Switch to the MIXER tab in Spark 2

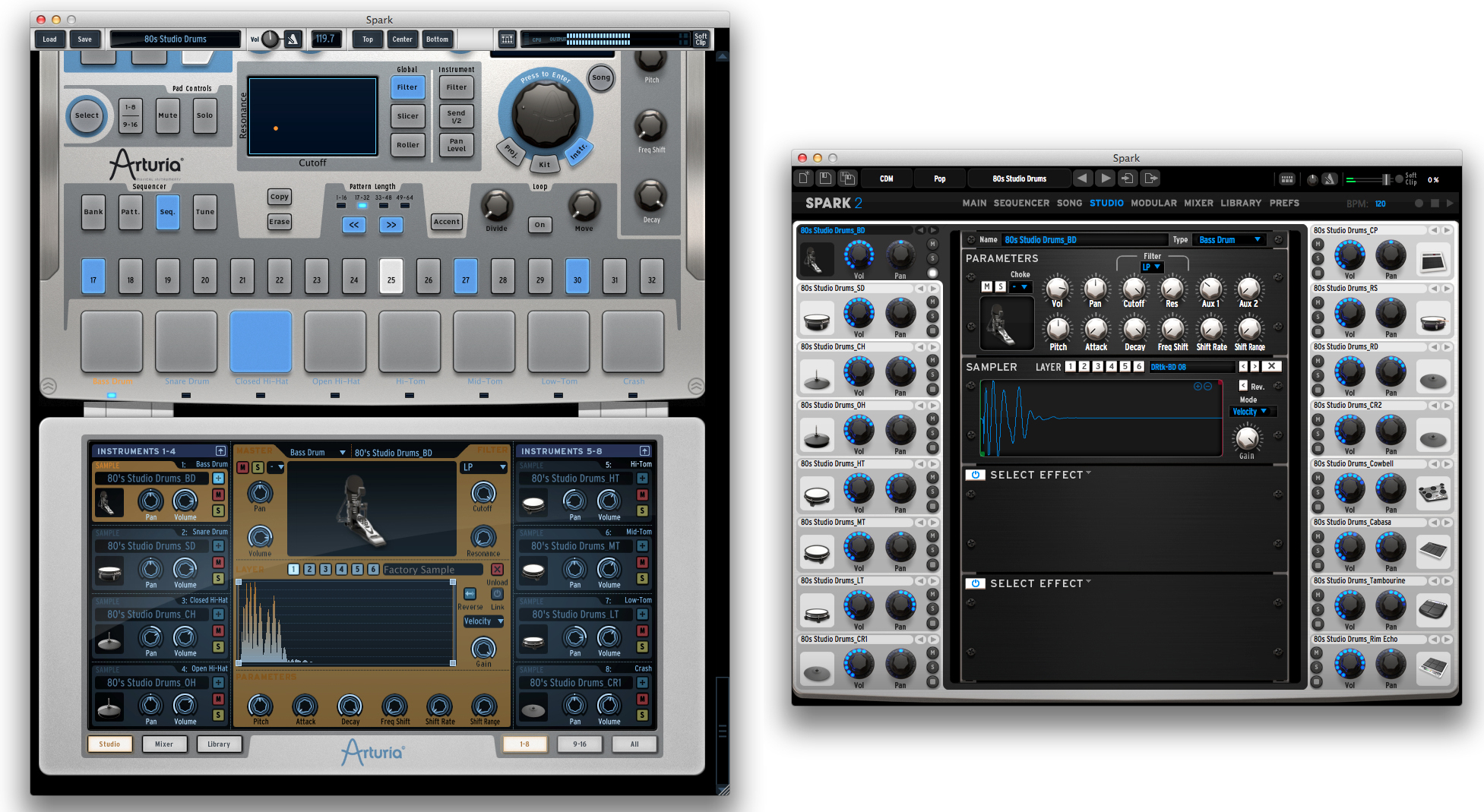[x=1198, y=203]
